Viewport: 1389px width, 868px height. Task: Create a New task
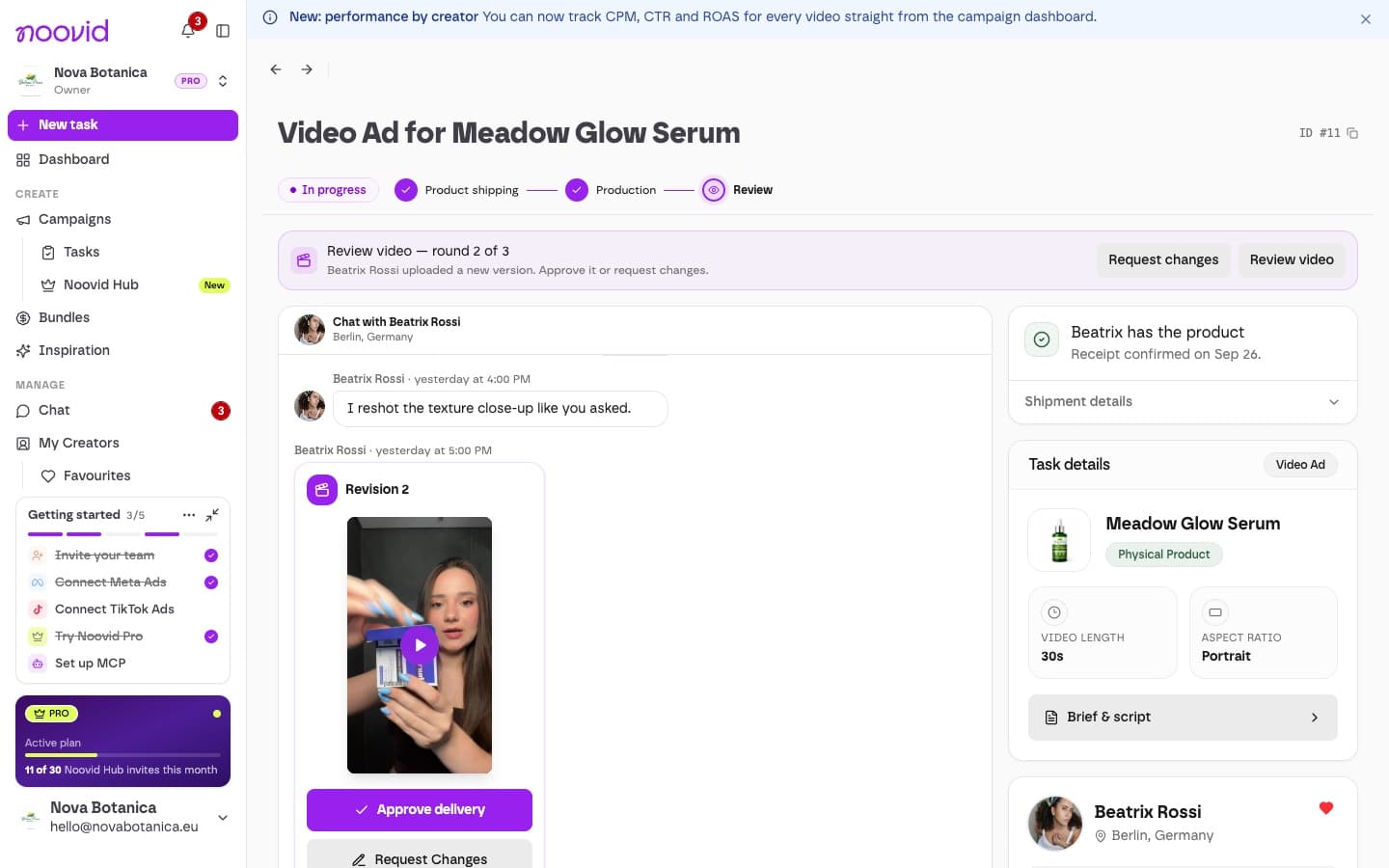tap(123, 125)
